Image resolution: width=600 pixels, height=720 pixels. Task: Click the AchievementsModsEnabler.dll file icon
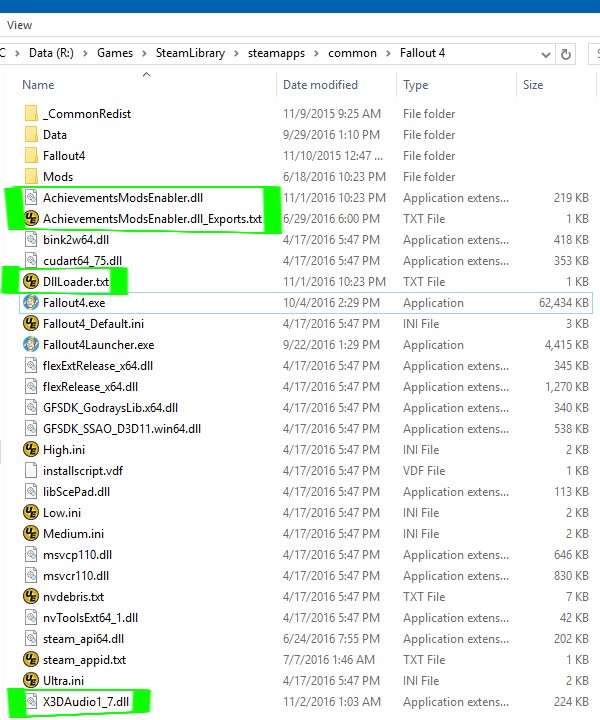(x=31, y=197)
